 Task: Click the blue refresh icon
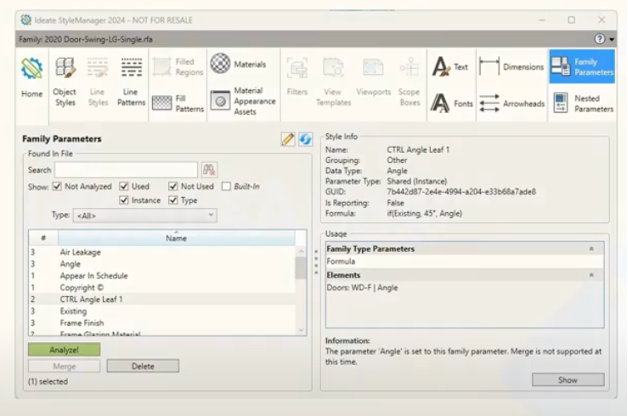click(x=305, y=139)
